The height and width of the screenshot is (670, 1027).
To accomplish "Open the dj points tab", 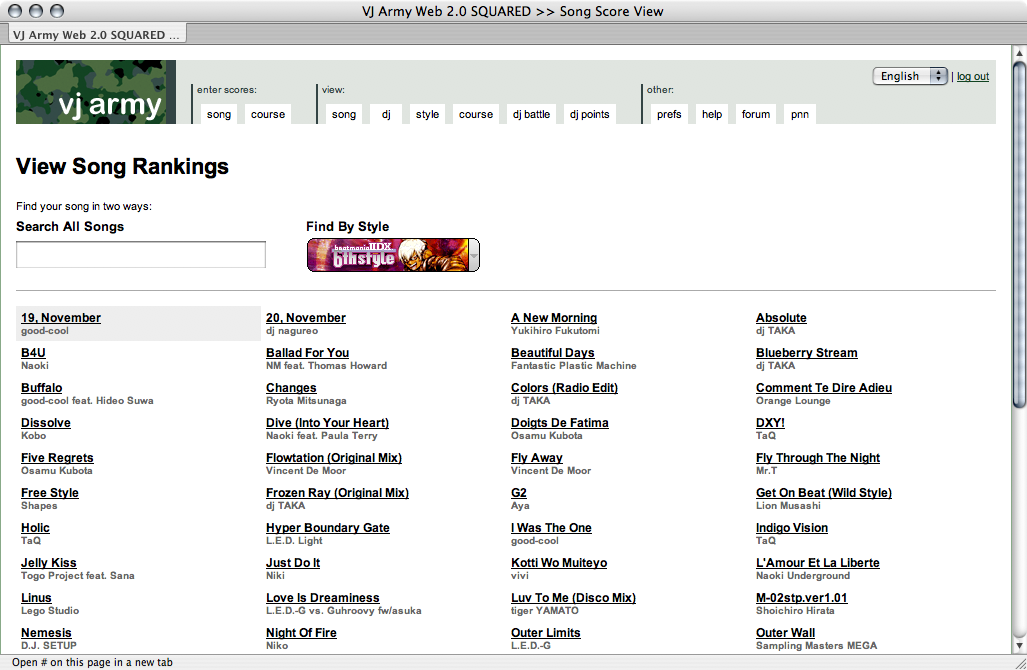I will click(x=589, y=114).
